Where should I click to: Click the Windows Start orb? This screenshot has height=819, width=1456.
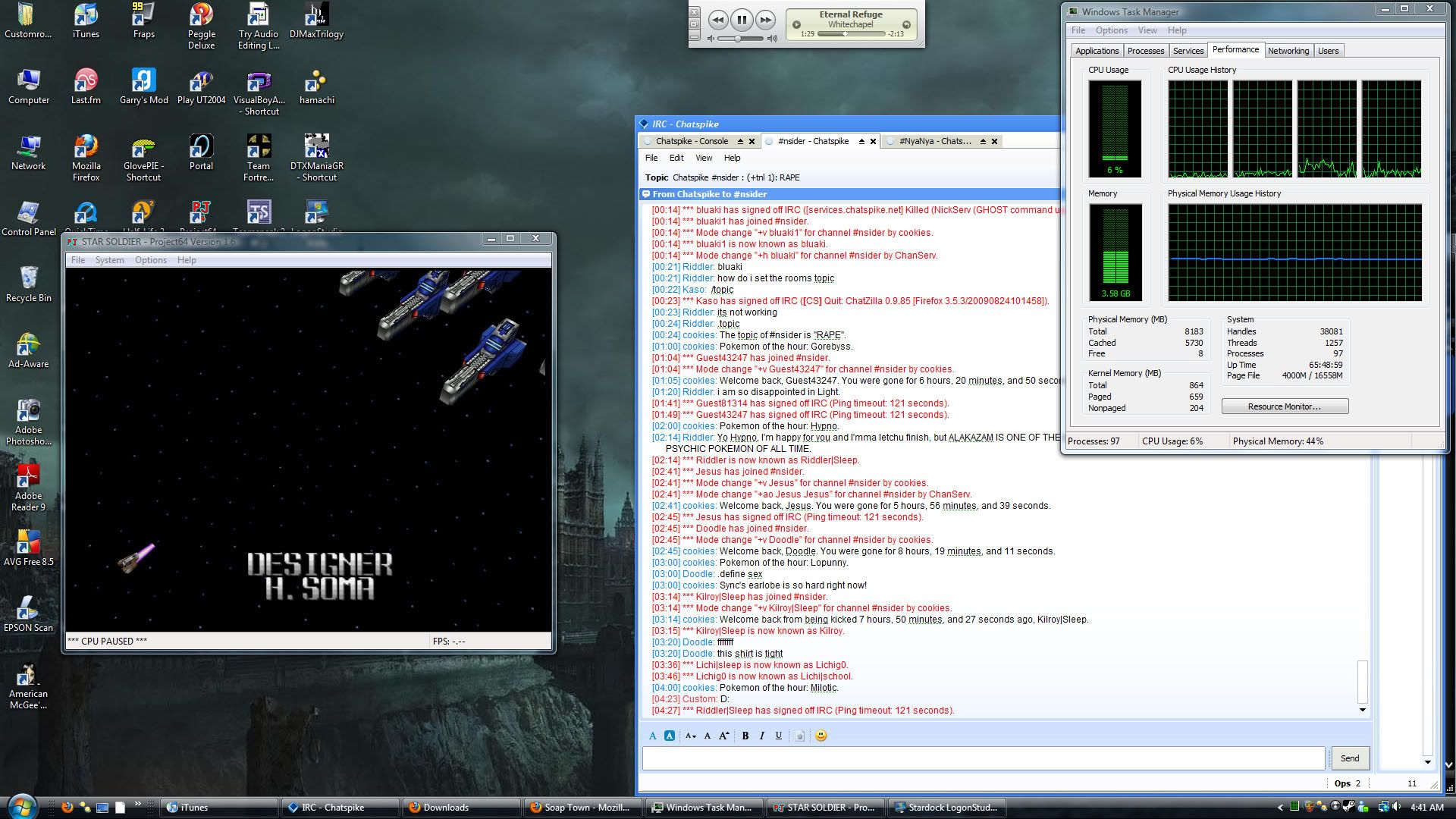point(21,805)
